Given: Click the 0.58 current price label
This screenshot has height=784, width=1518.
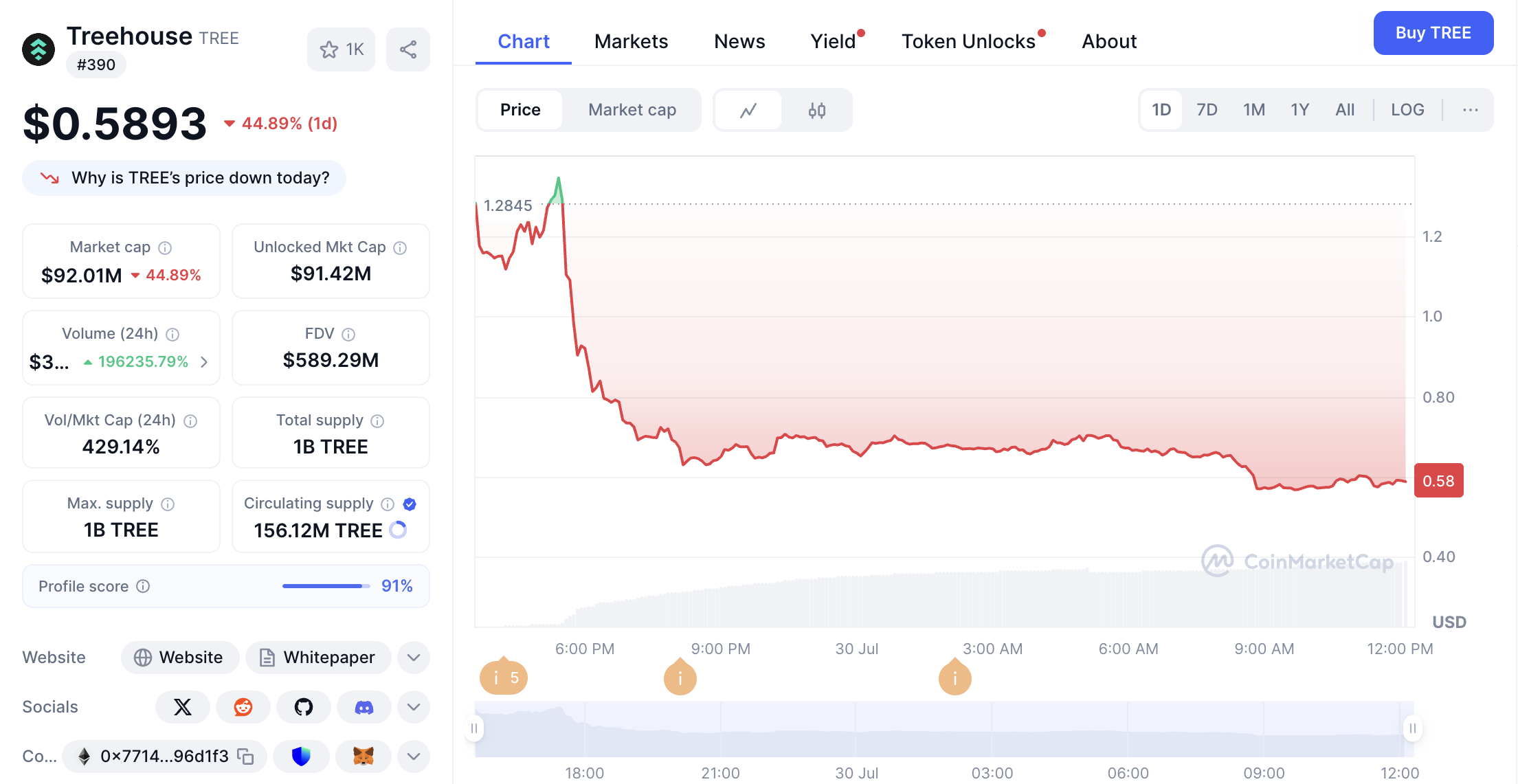Looking at the screenshot, I should click(x=1439, y=481).
